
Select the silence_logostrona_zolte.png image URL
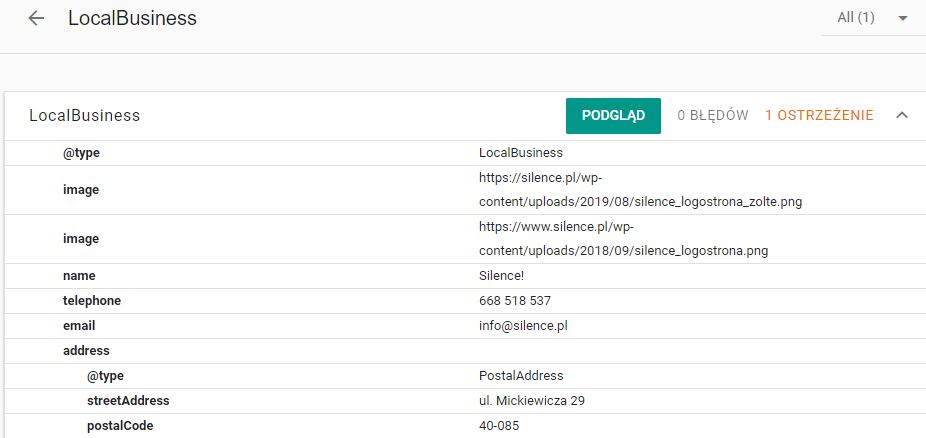pos(640,190)
